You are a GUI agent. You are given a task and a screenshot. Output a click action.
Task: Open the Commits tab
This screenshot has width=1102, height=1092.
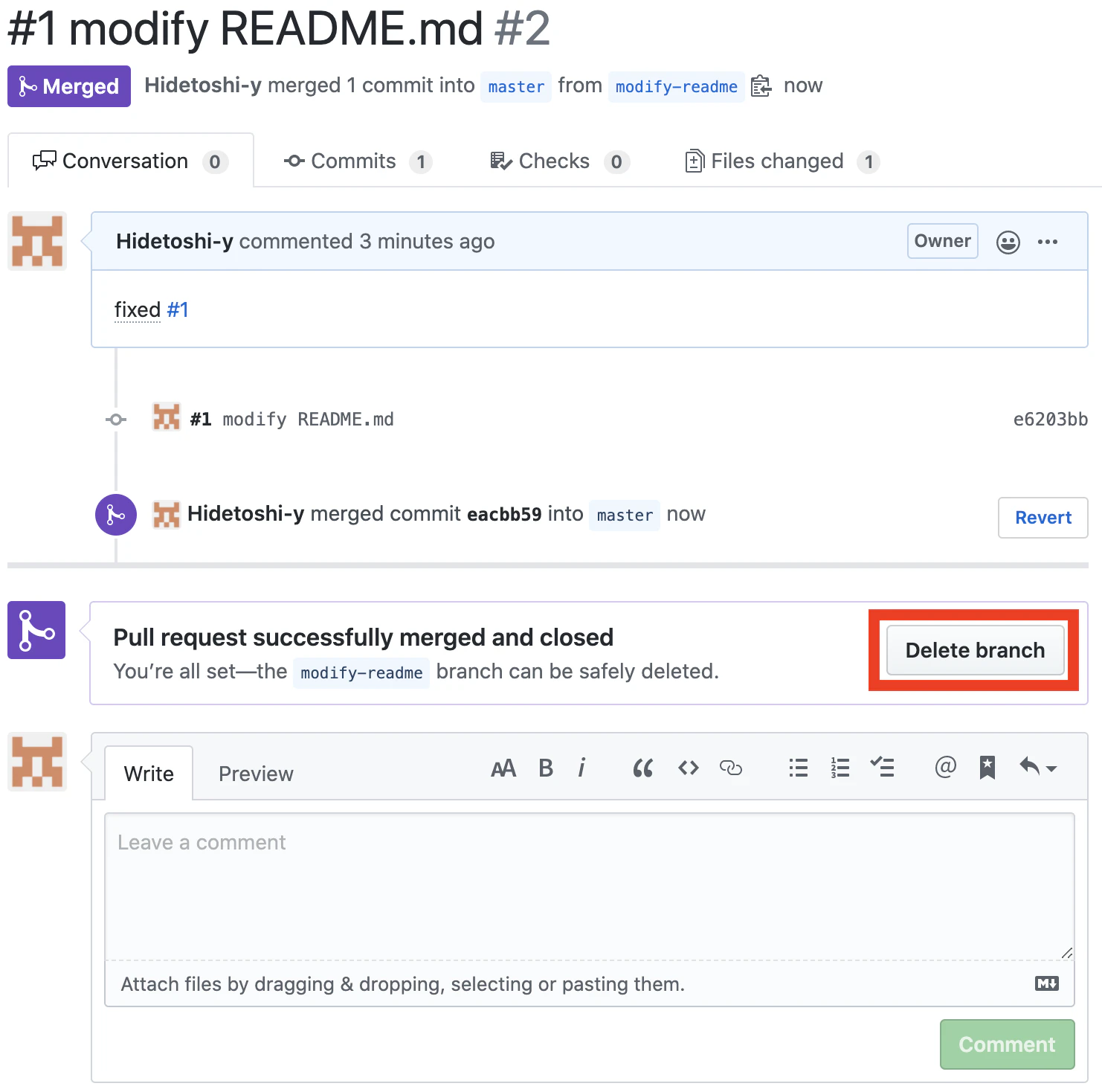click(358, 161)
